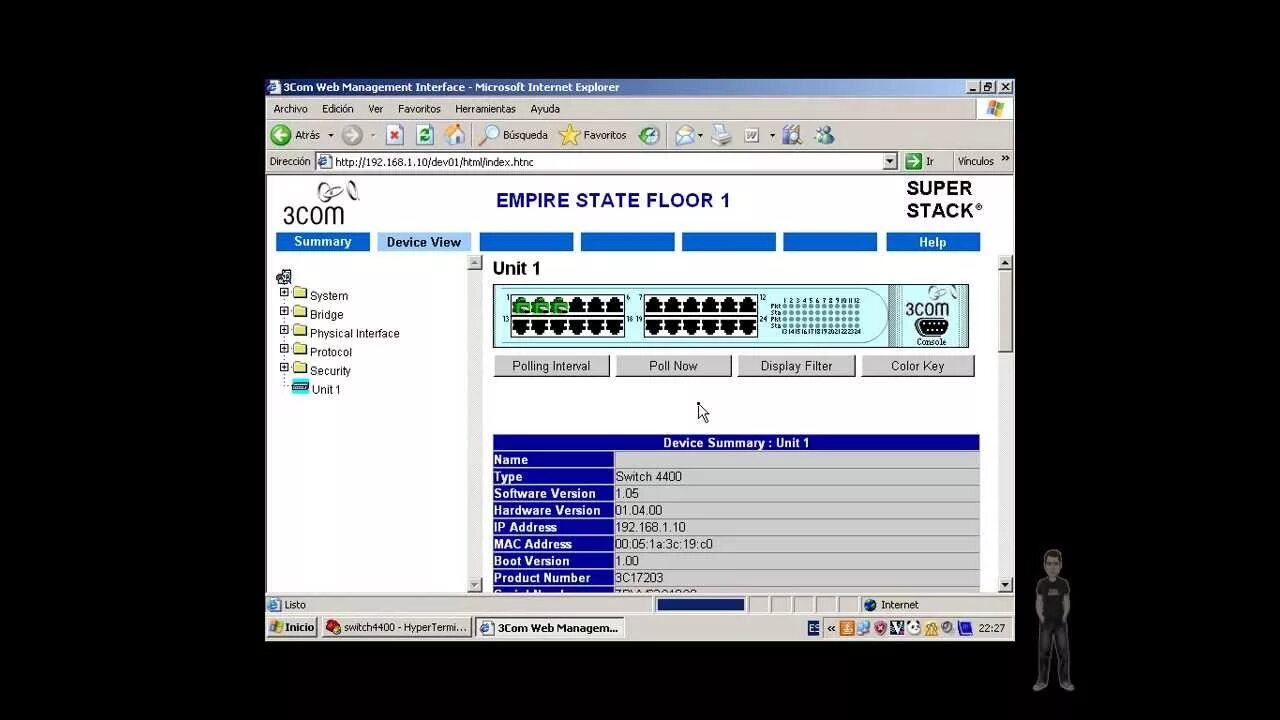The image size is (1280, 720).
Task: Click green port 1 on the switch image
Action: click(x=520, y=304)
